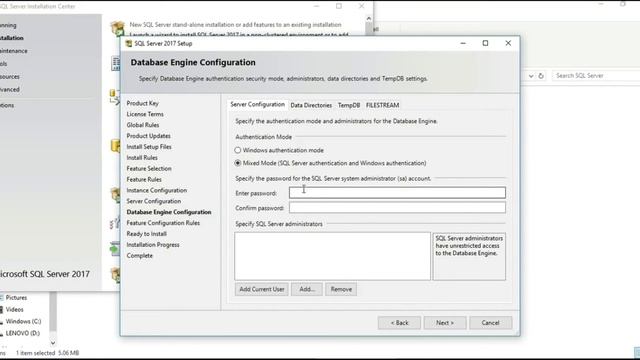Screen dimensions: 640x360
Task: Click Product Key step in sidebar
Action: coord(142,103)
